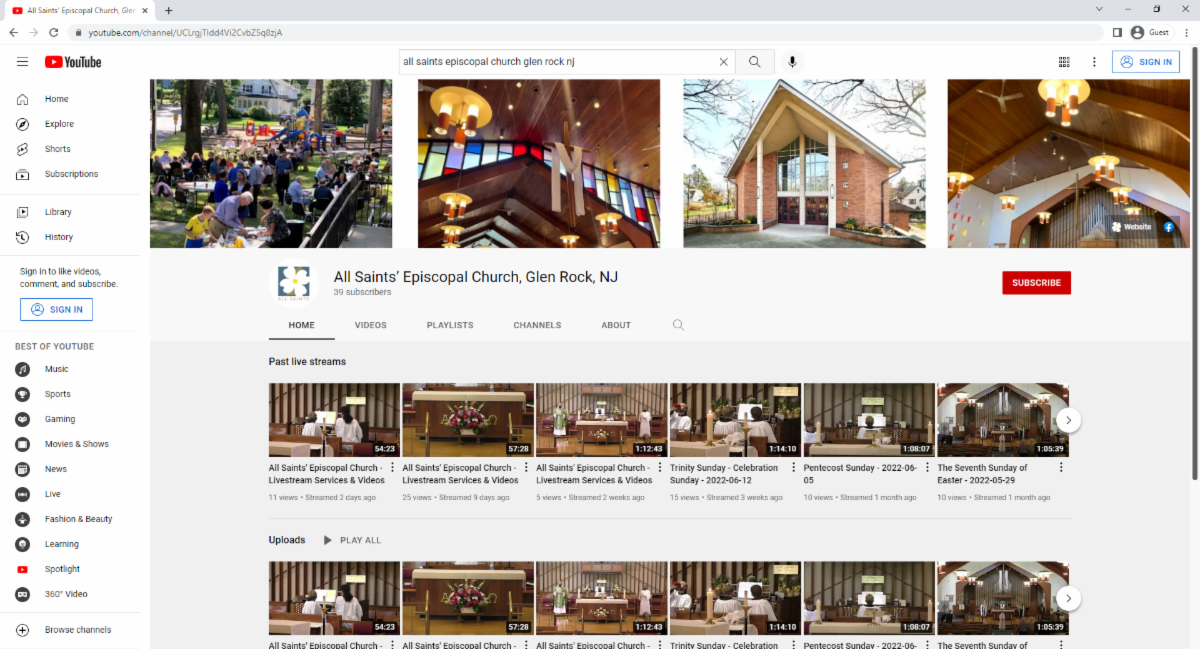Open options menu for Pentecost Sunday video
Screen dimensions: 1200x649
coord(927,467)
